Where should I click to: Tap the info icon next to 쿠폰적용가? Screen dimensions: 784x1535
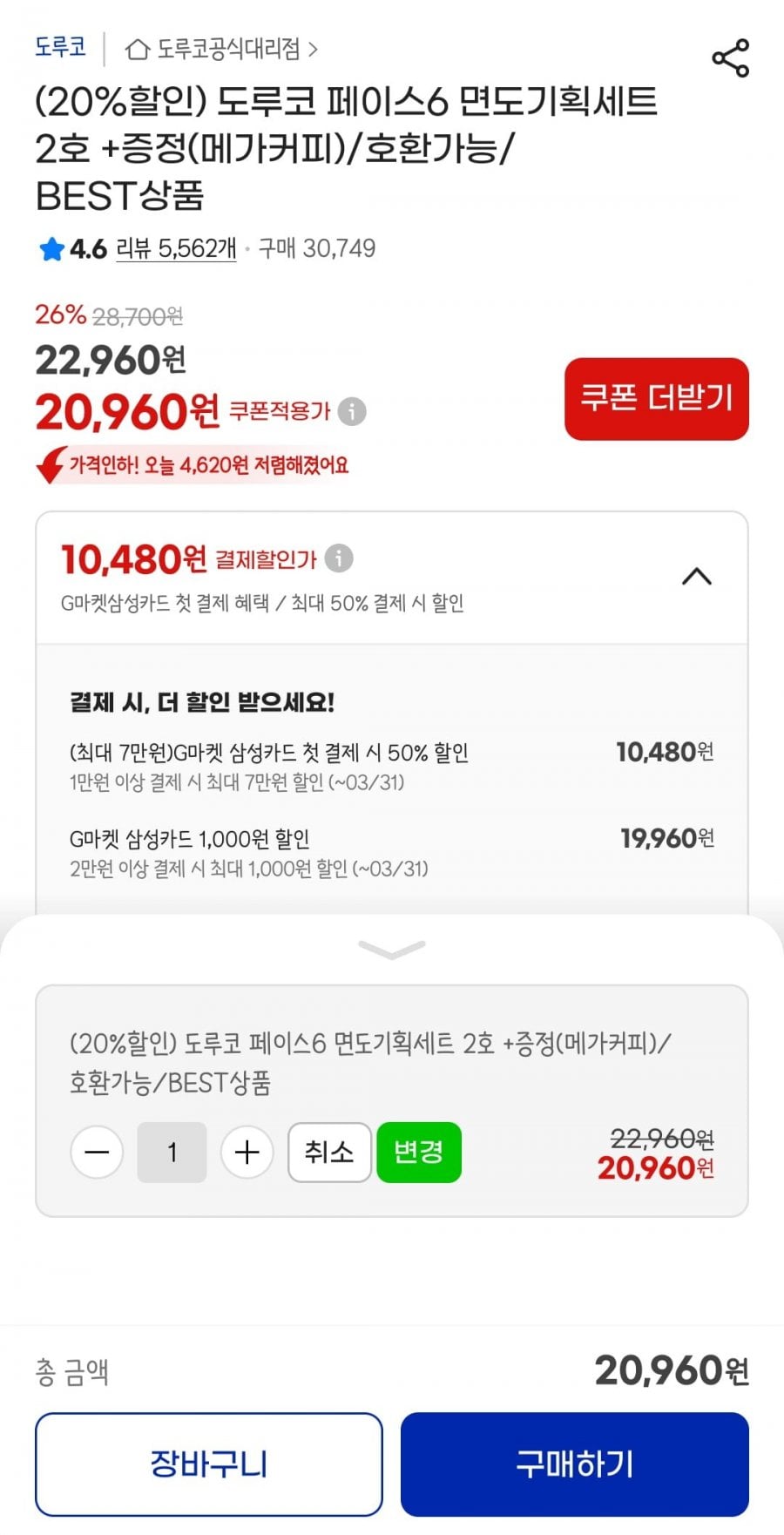(352, 411)
